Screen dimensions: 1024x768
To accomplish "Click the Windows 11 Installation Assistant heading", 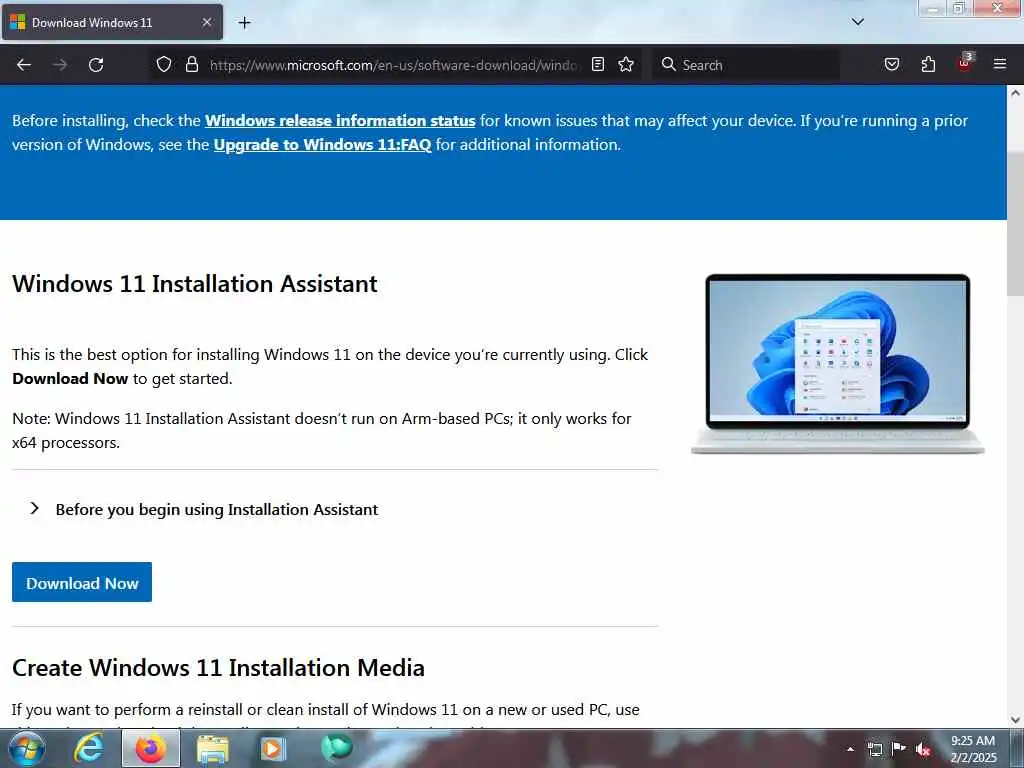I will (x=195, y=284).
